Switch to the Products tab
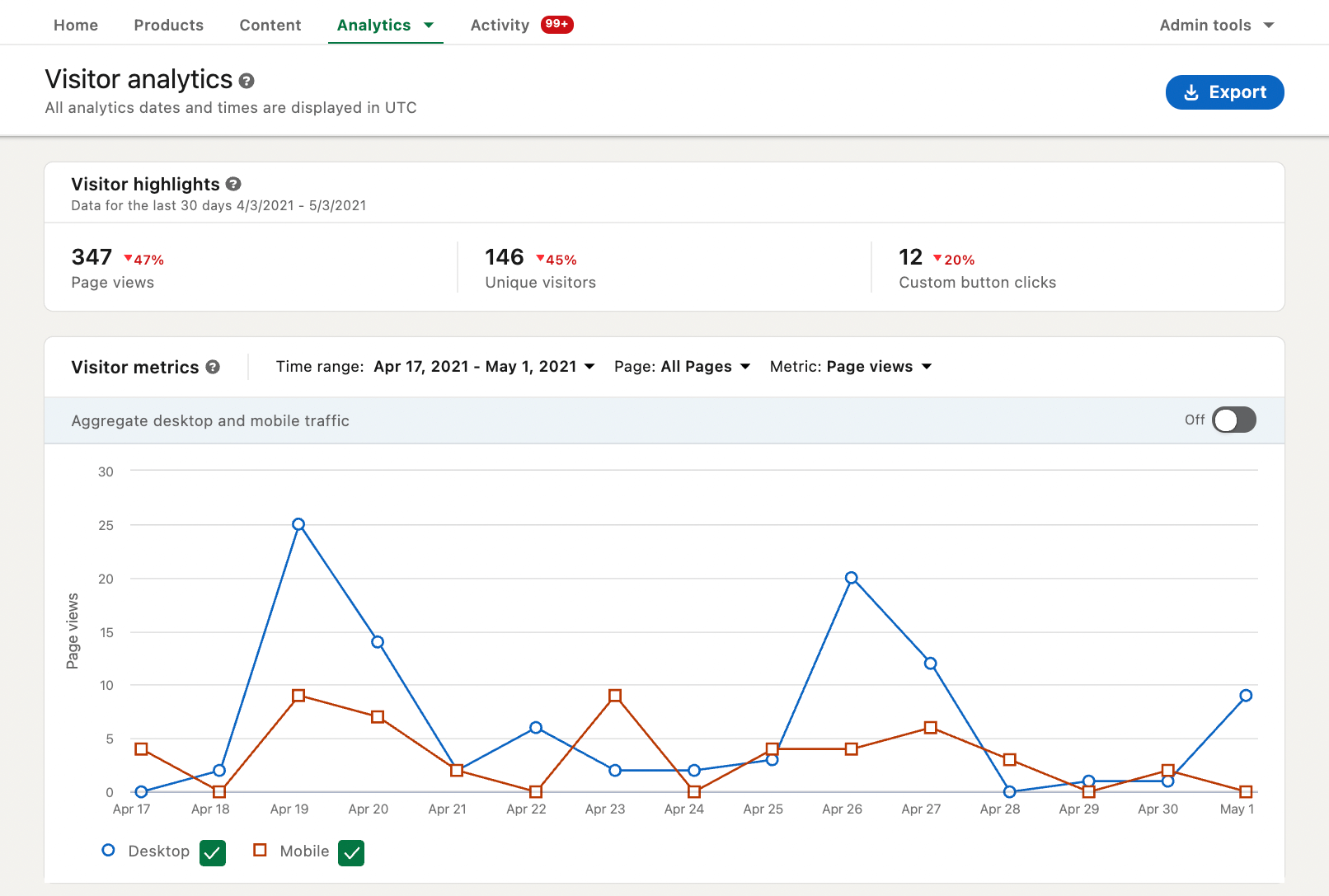The image size is (1329, 896). (x=168, y=25)
